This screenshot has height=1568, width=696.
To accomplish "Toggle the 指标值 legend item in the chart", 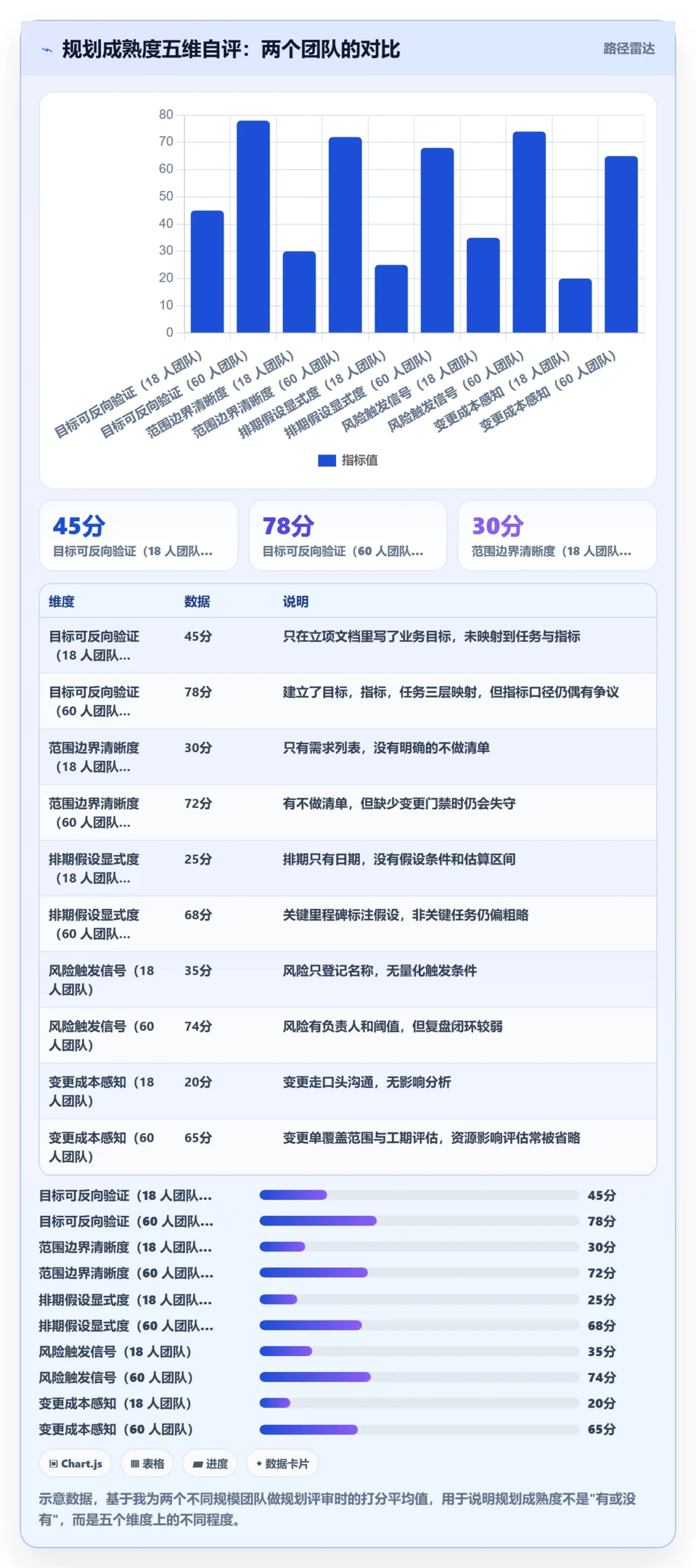I will [348, 460].
